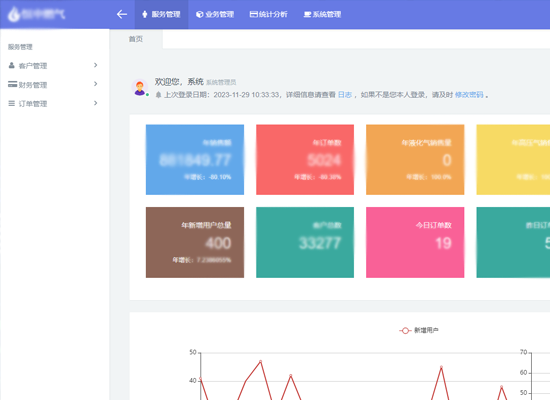Select the 首页 tab

pyautogui.click(x=136, y=39)
